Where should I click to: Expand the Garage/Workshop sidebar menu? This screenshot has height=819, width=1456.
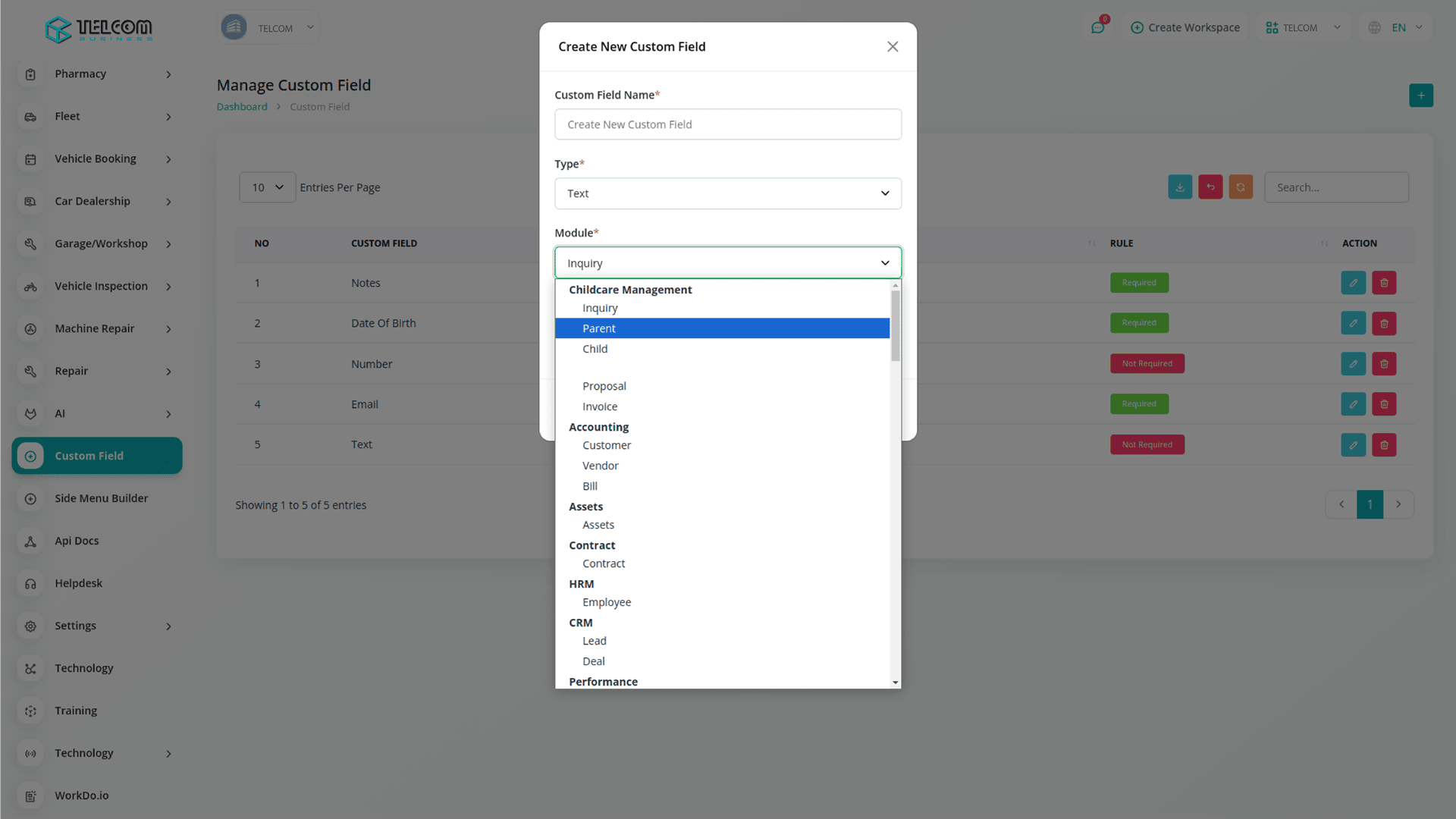(101, 243)
